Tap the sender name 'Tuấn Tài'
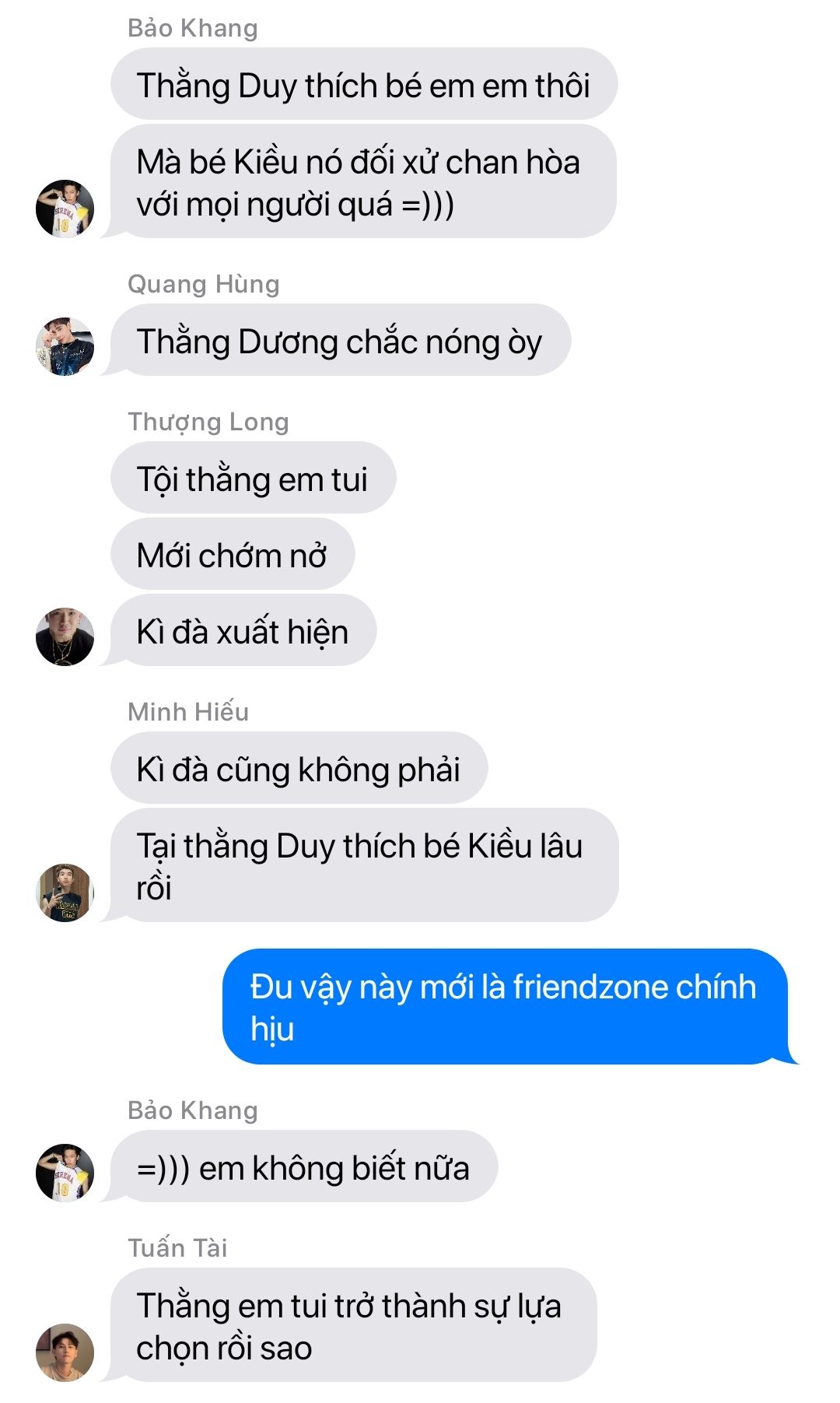Screen dimensions: 840x1403 (x=177, y=1247)
